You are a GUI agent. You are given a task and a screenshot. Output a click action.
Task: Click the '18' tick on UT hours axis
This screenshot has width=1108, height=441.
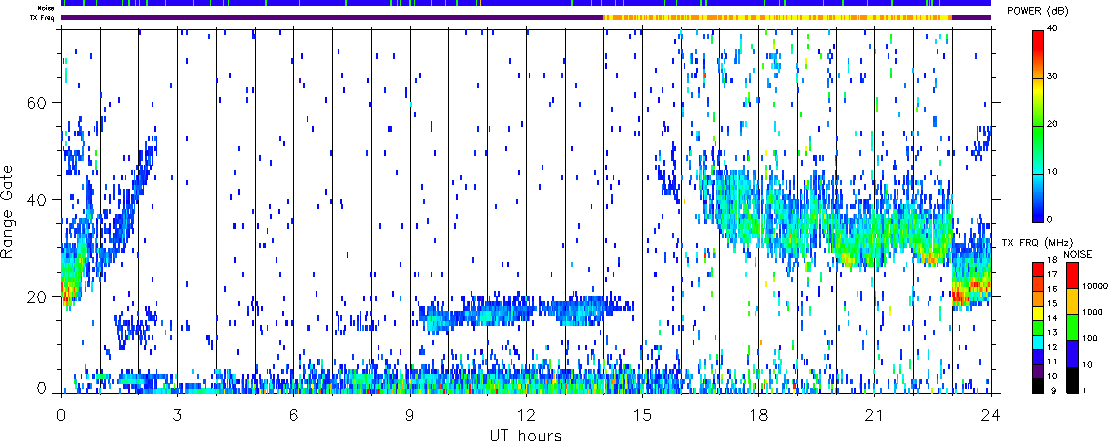coord(758,414)
